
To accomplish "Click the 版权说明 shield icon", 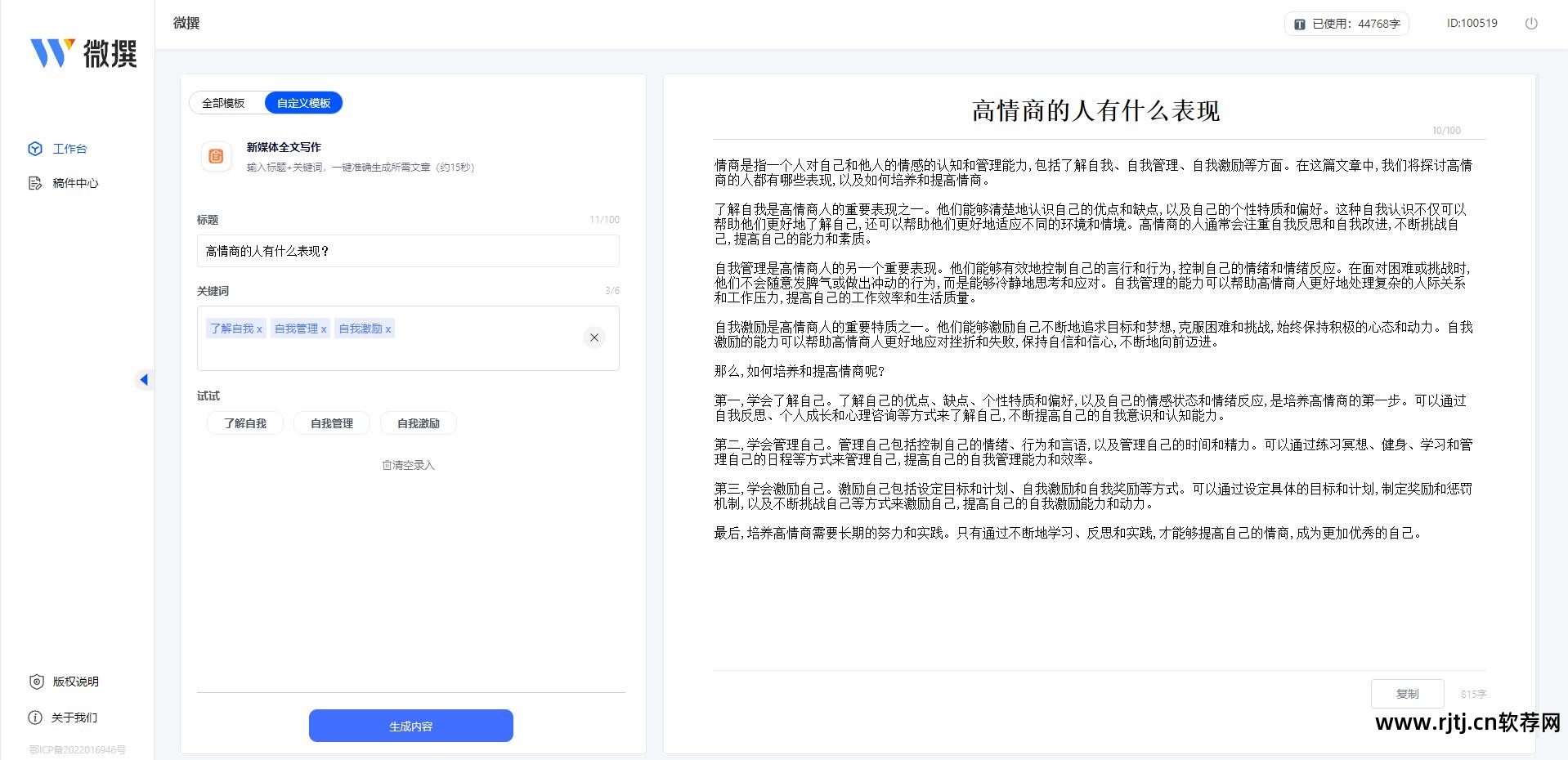I will 36,682.
